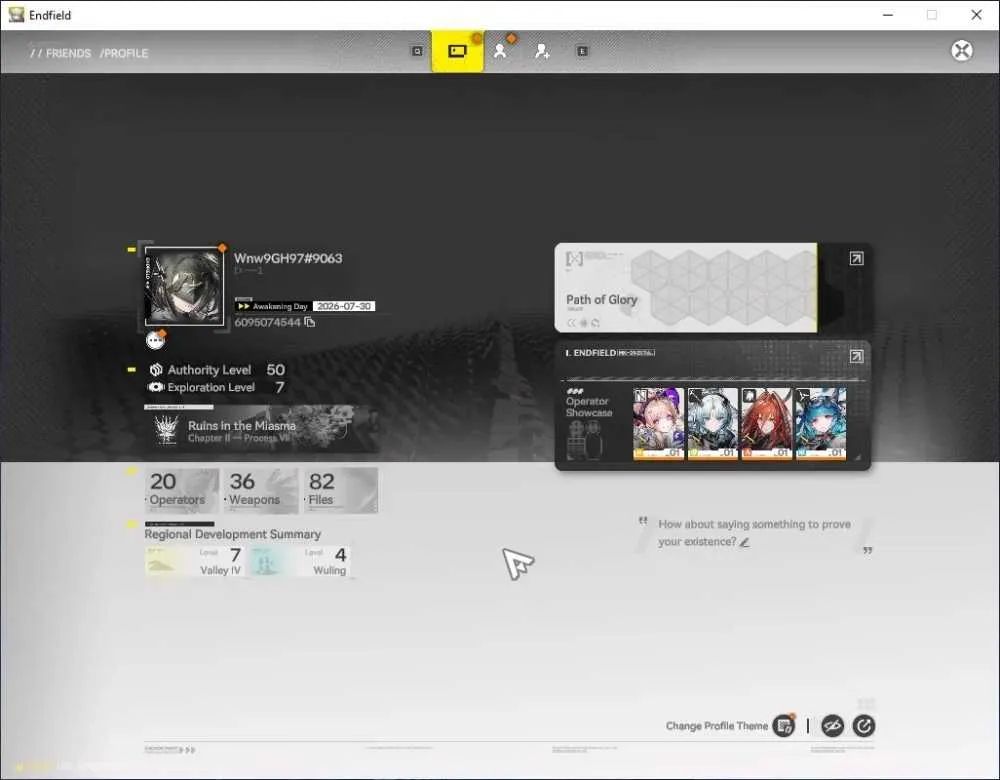Viewport: 1000px width, 780px height.
Task: Open the Path of Glory card
Action: [x=686, y=288]
